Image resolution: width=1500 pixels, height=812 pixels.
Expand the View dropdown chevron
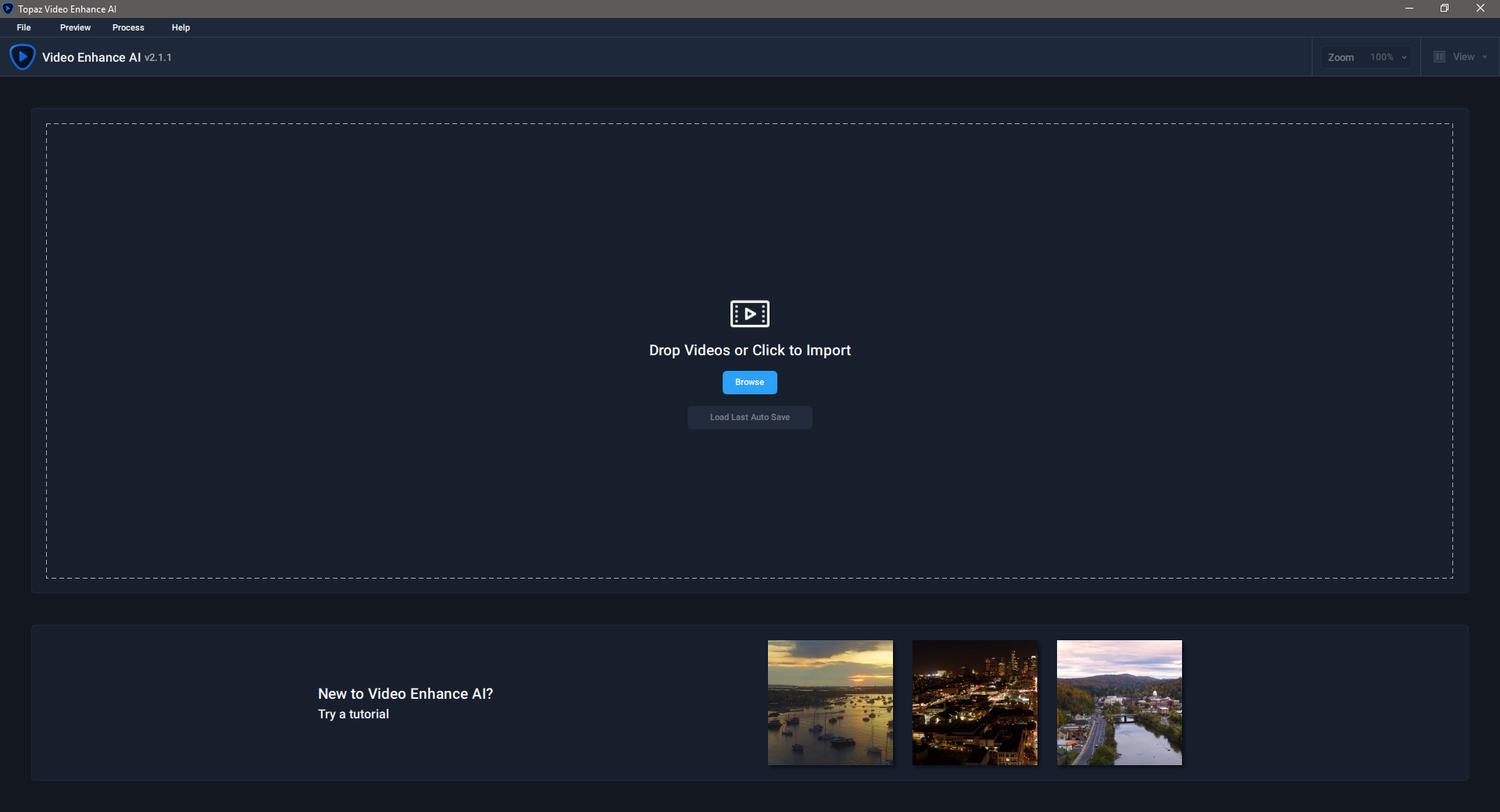pos(1484,57)
